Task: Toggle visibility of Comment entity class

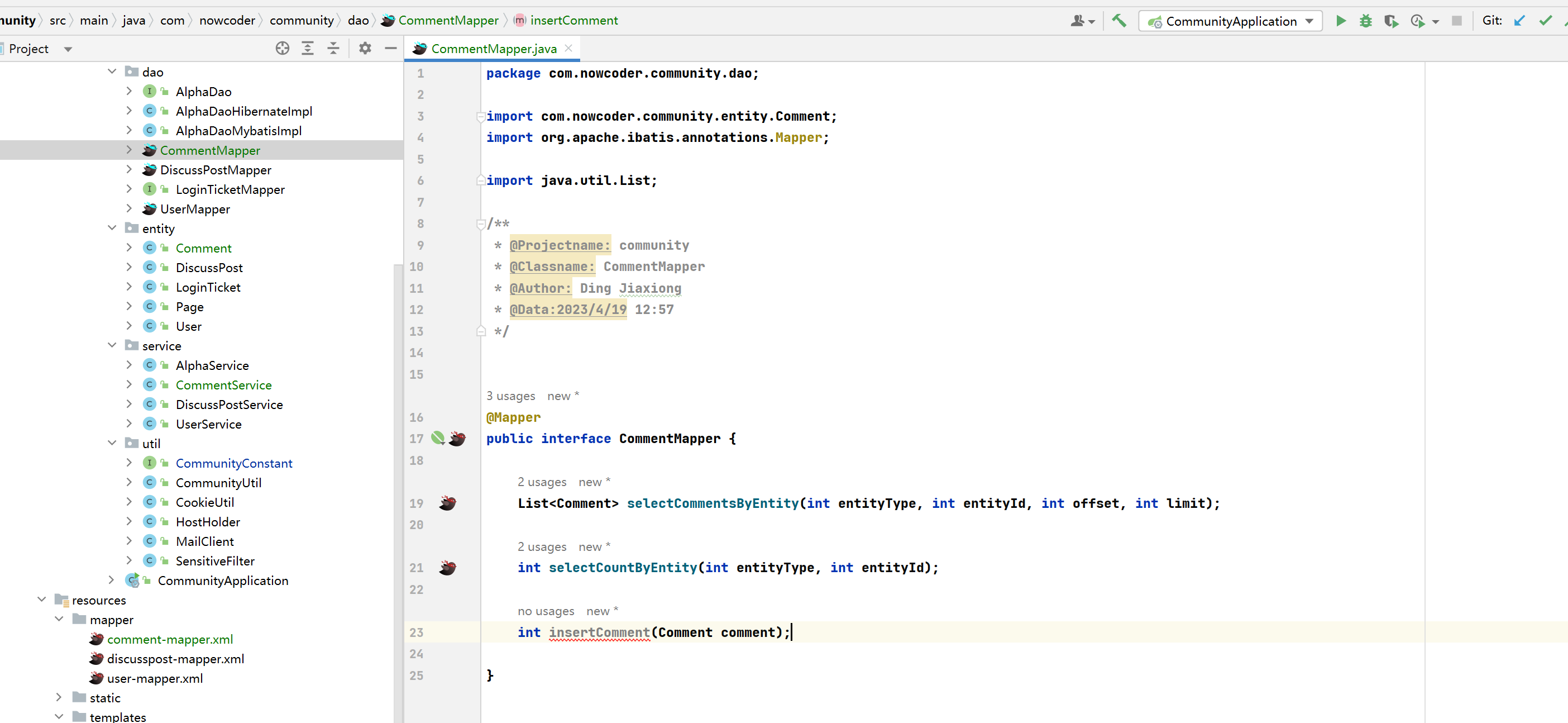Action: pos(130,248)
